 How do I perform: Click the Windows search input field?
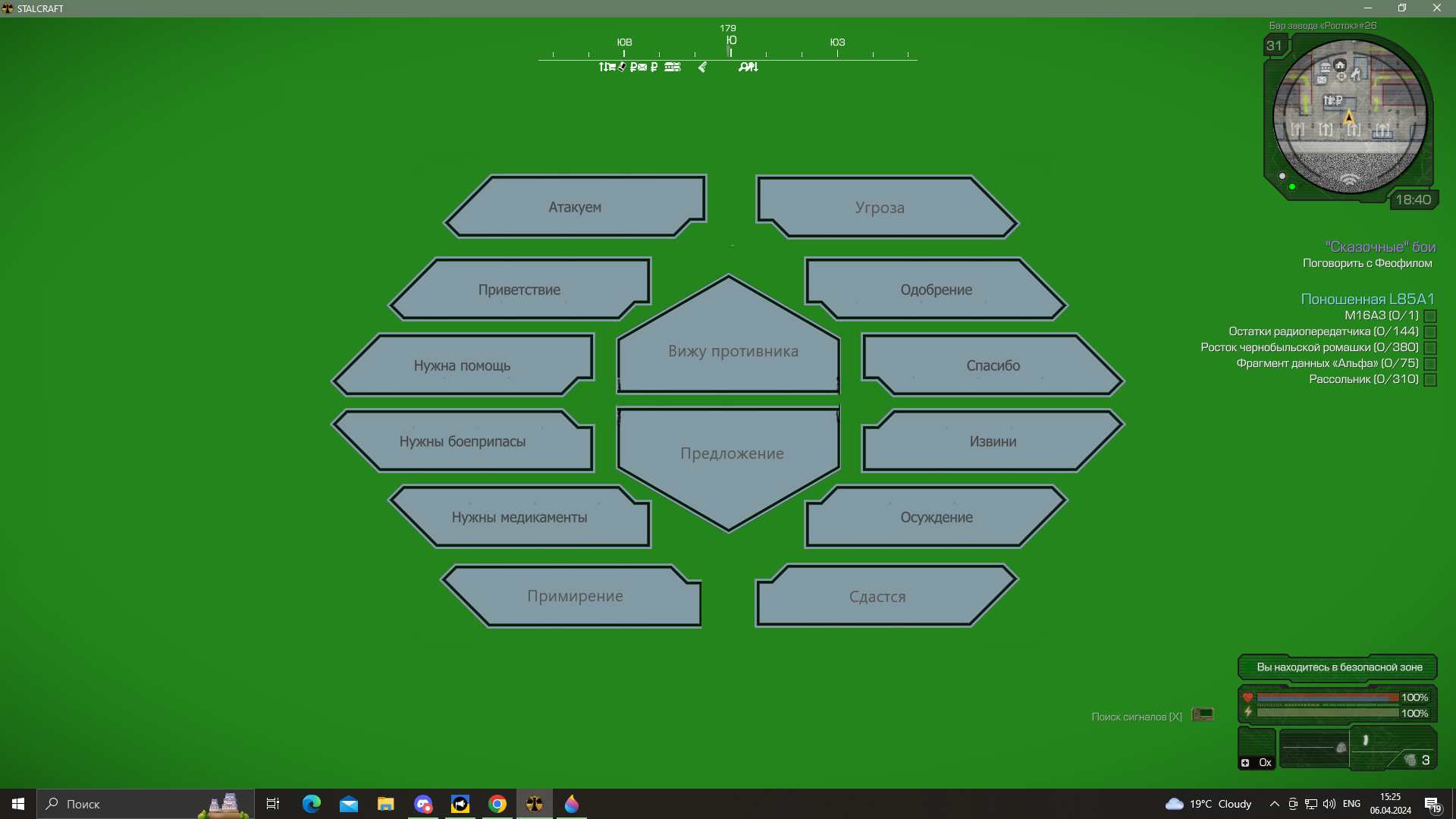[x=146, y=804]
